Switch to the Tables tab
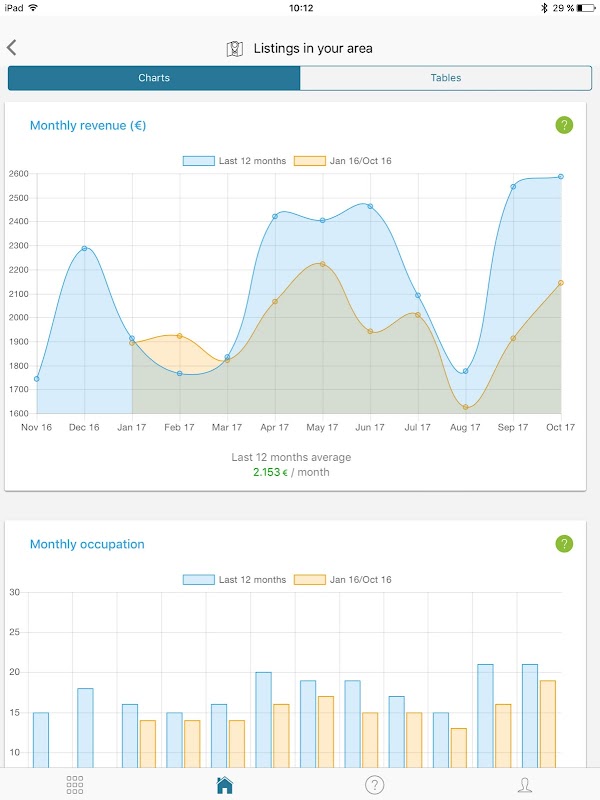The image size is (600, 800). (x=446, y=78)
